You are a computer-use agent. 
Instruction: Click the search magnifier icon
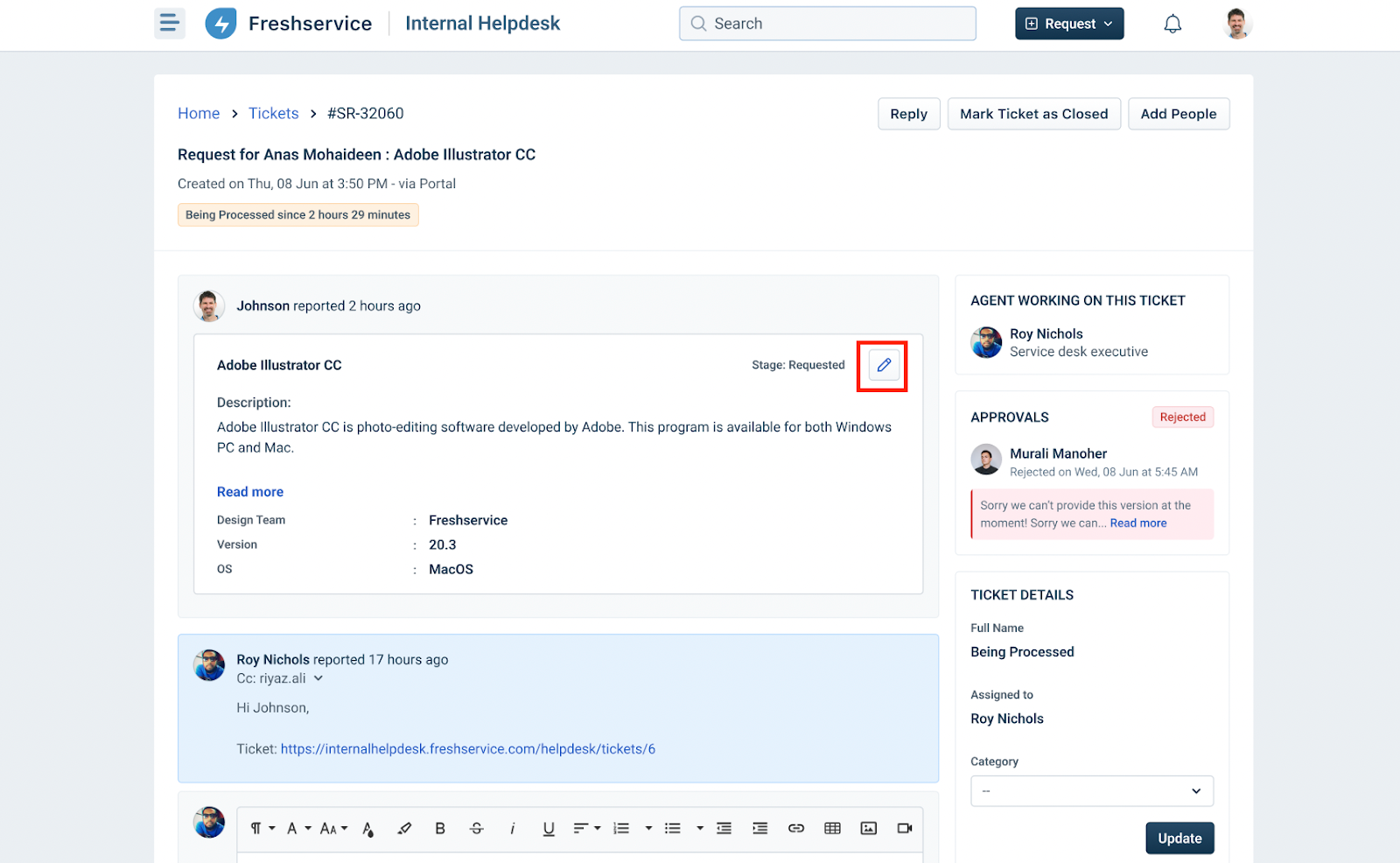[x=698, y=24]
